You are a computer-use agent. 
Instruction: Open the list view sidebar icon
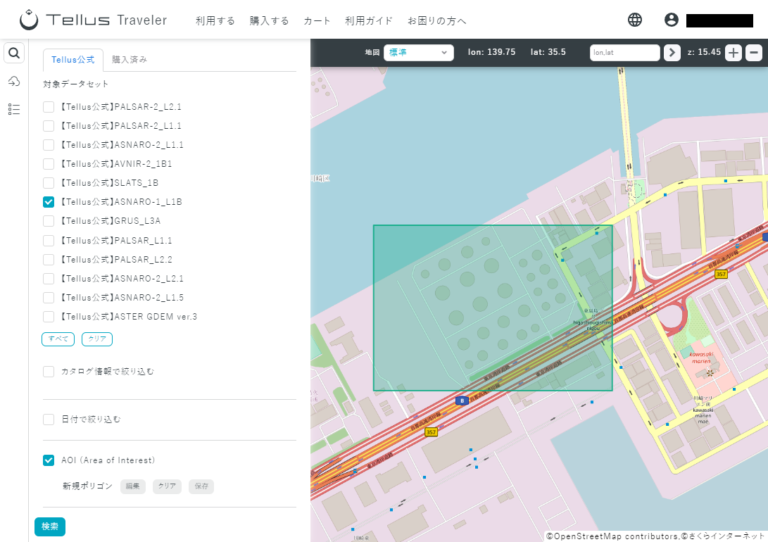coord(14,109)
